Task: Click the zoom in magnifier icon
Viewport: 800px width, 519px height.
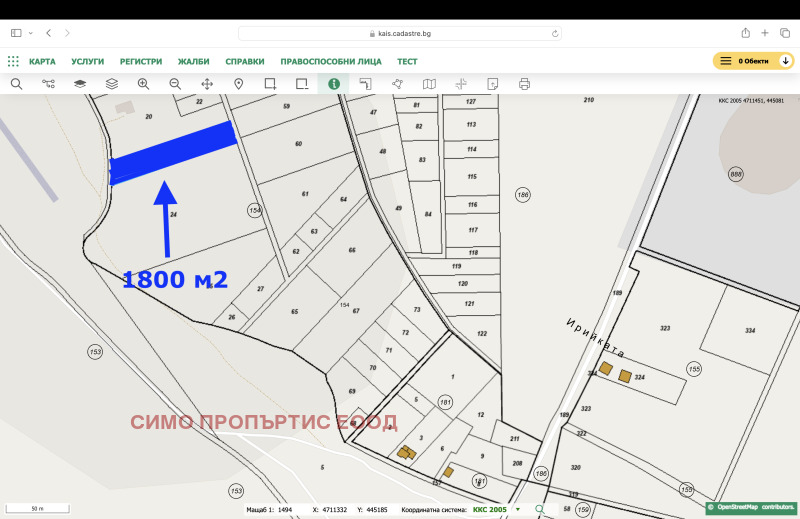Action: pos(143,84)
